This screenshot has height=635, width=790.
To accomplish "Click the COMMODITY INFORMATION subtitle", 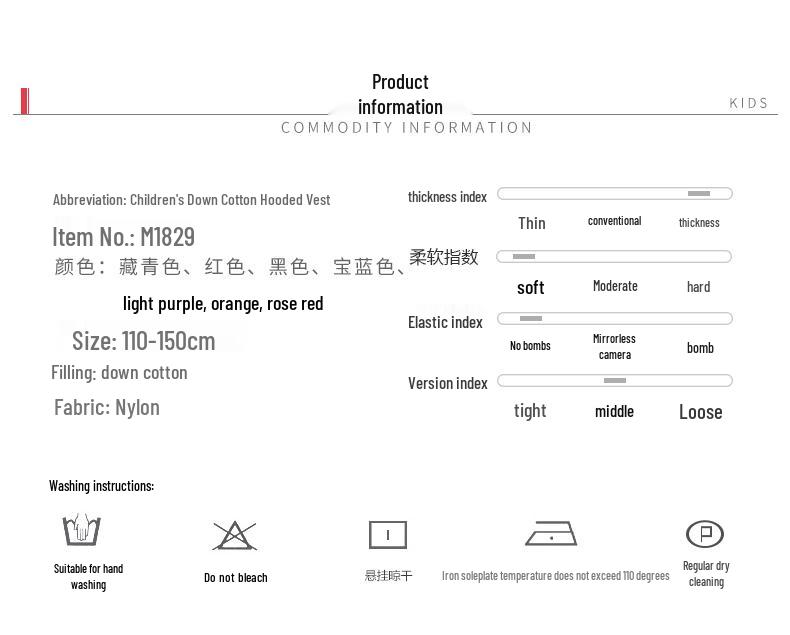I will (x=406, y=128).
